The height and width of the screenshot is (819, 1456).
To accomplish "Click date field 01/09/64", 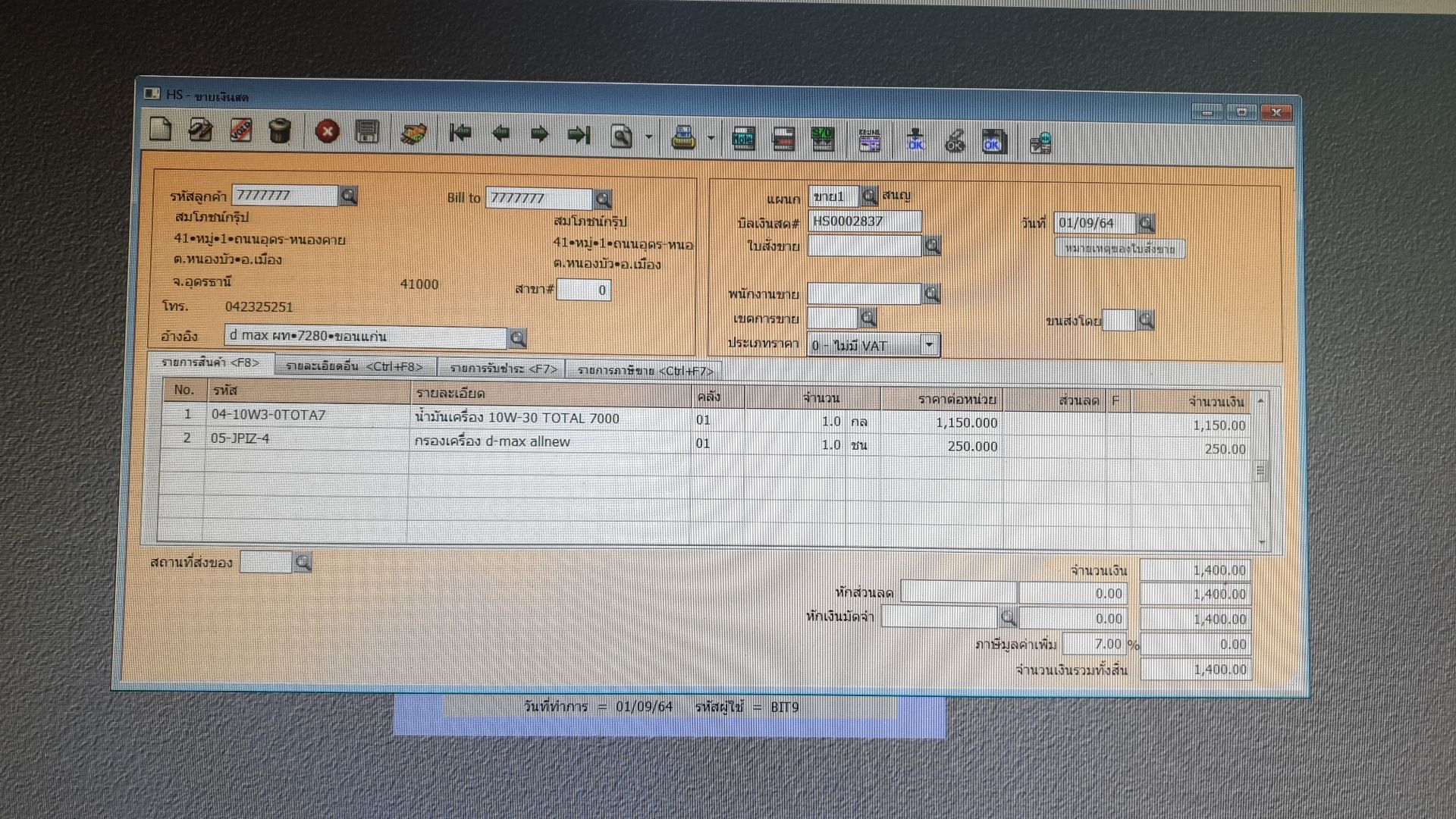I will 1094,223.
